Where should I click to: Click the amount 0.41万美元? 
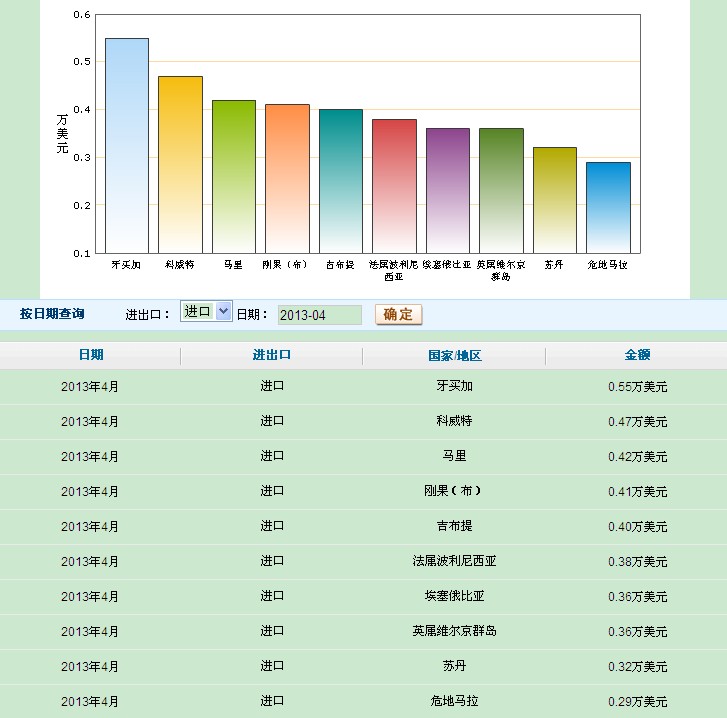point(638,492)
